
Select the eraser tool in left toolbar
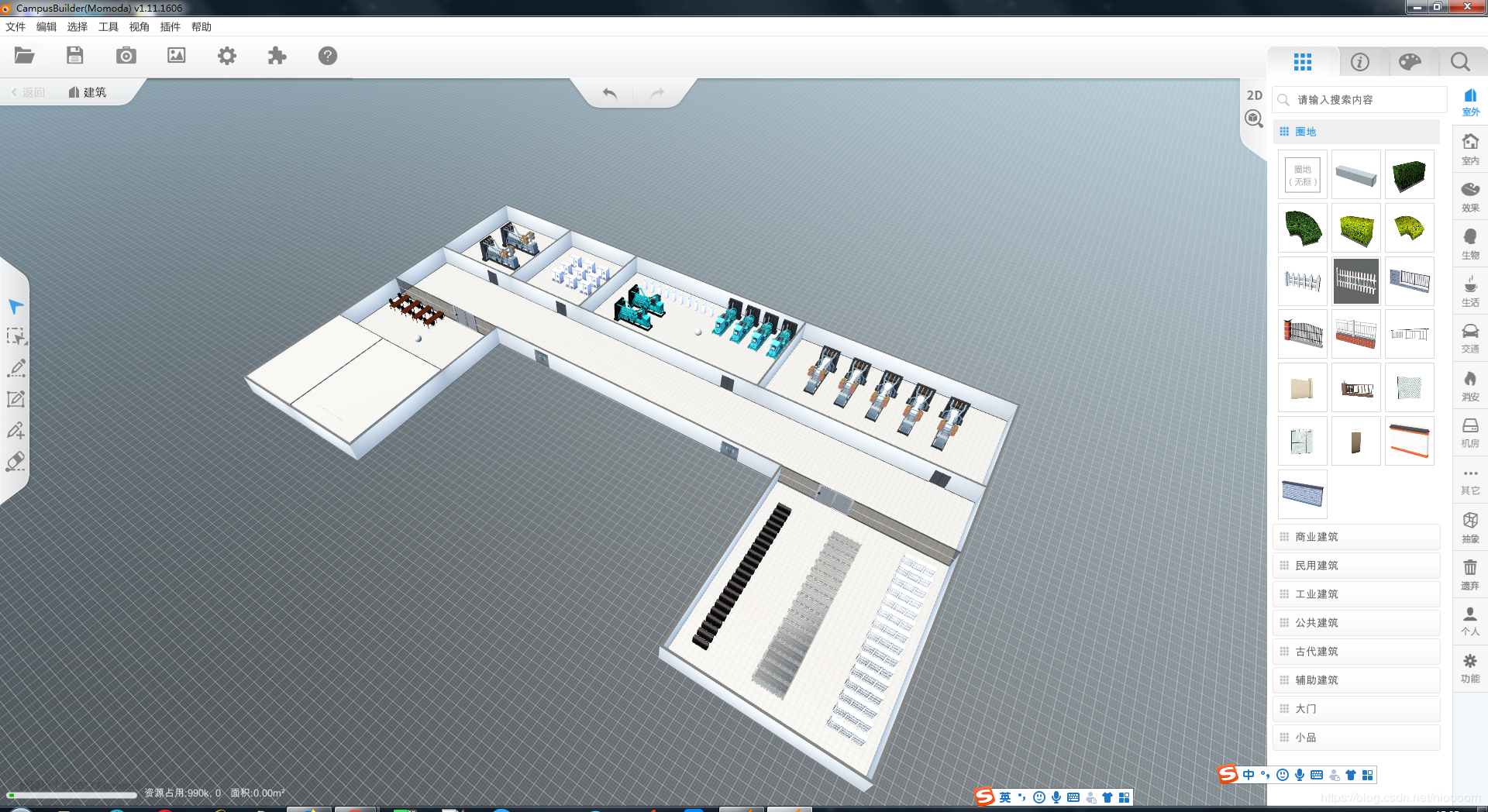click(15, 462)
